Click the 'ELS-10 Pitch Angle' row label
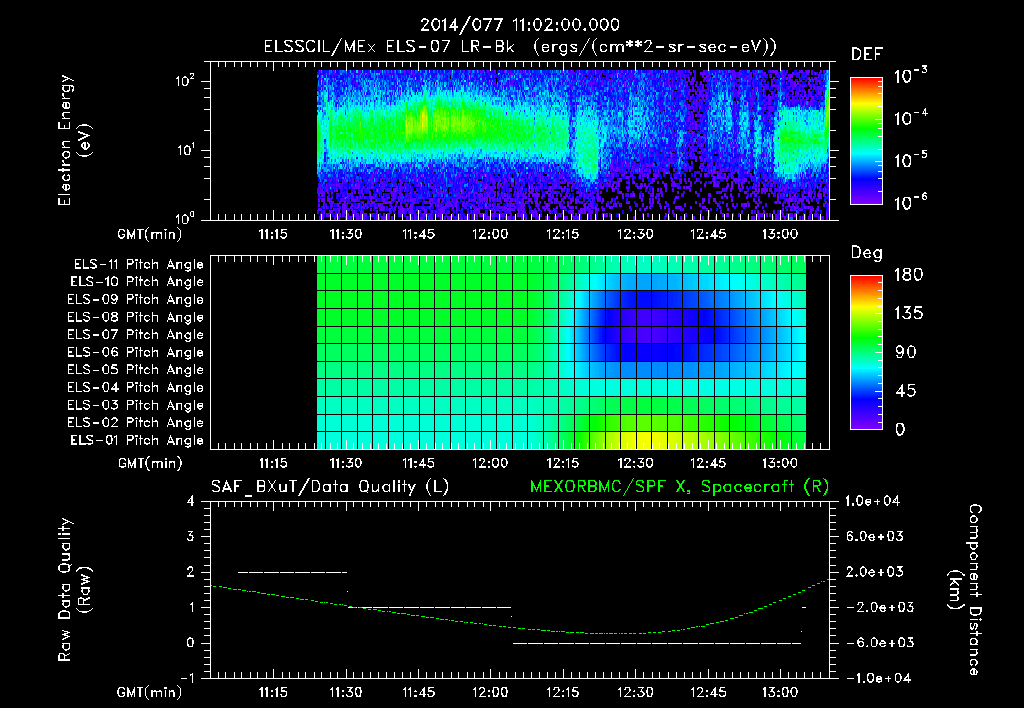This screenshot has width=1024, height=708. tap(136, 282)
